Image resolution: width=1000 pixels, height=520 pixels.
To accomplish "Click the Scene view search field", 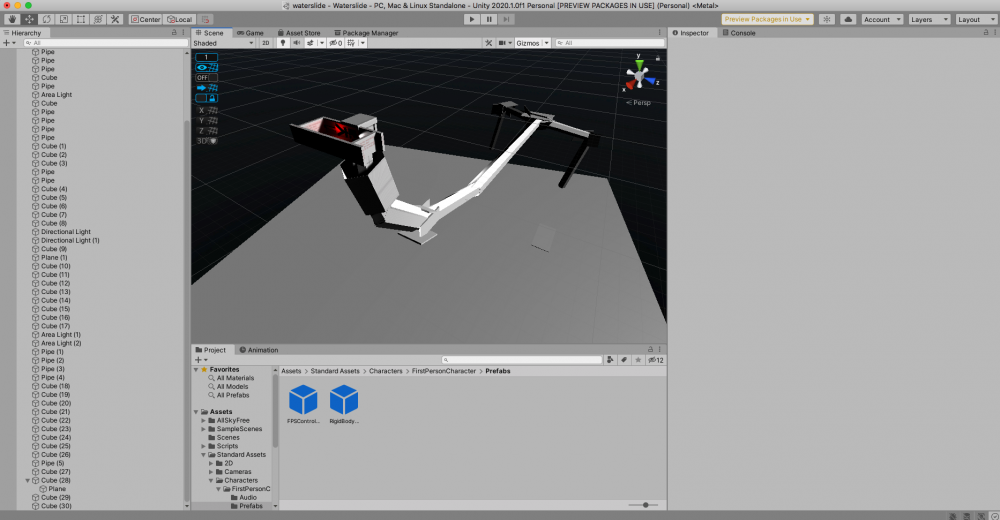I will (x=609, y=43).
